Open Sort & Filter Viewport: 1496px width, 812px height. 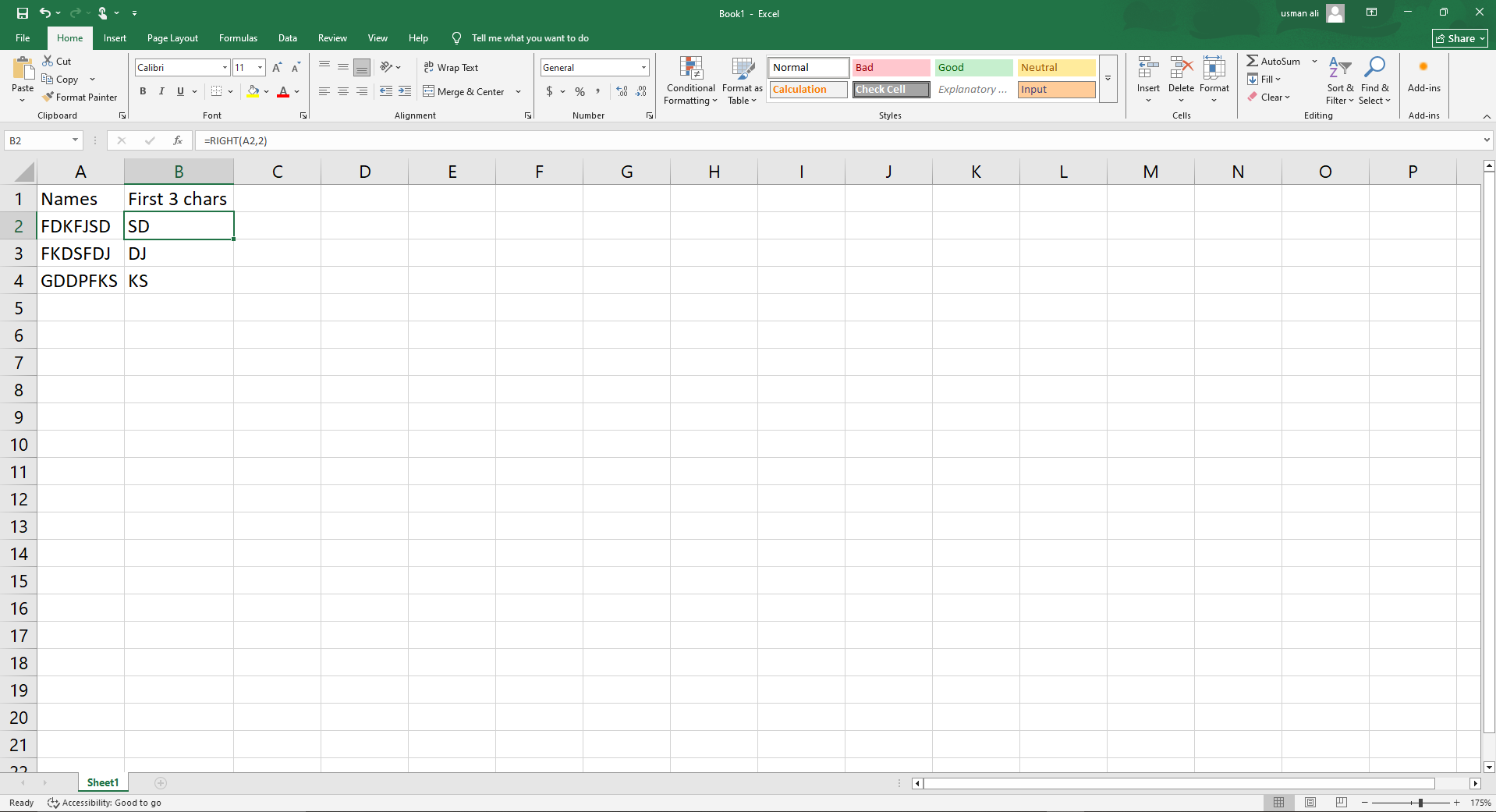tap(1340, 80)
